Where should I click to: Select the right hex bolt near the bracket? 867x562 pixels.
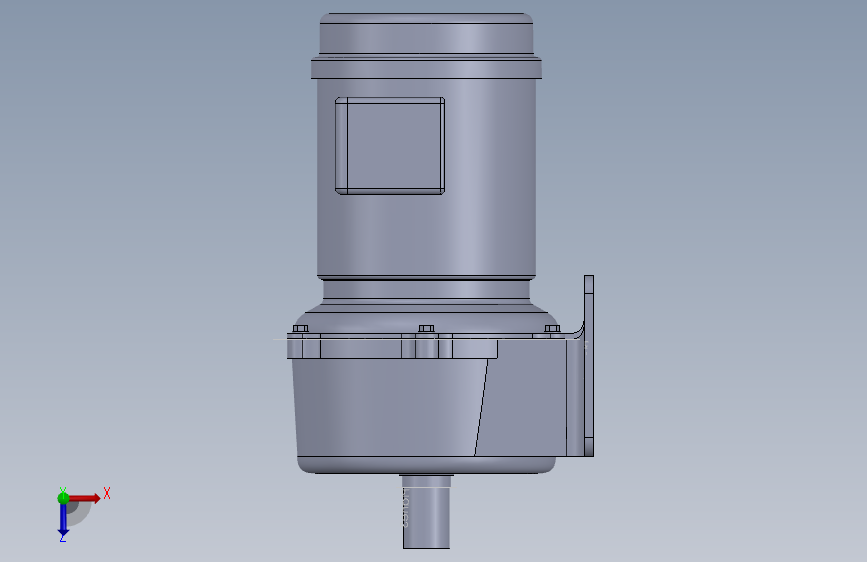(552, 329)
